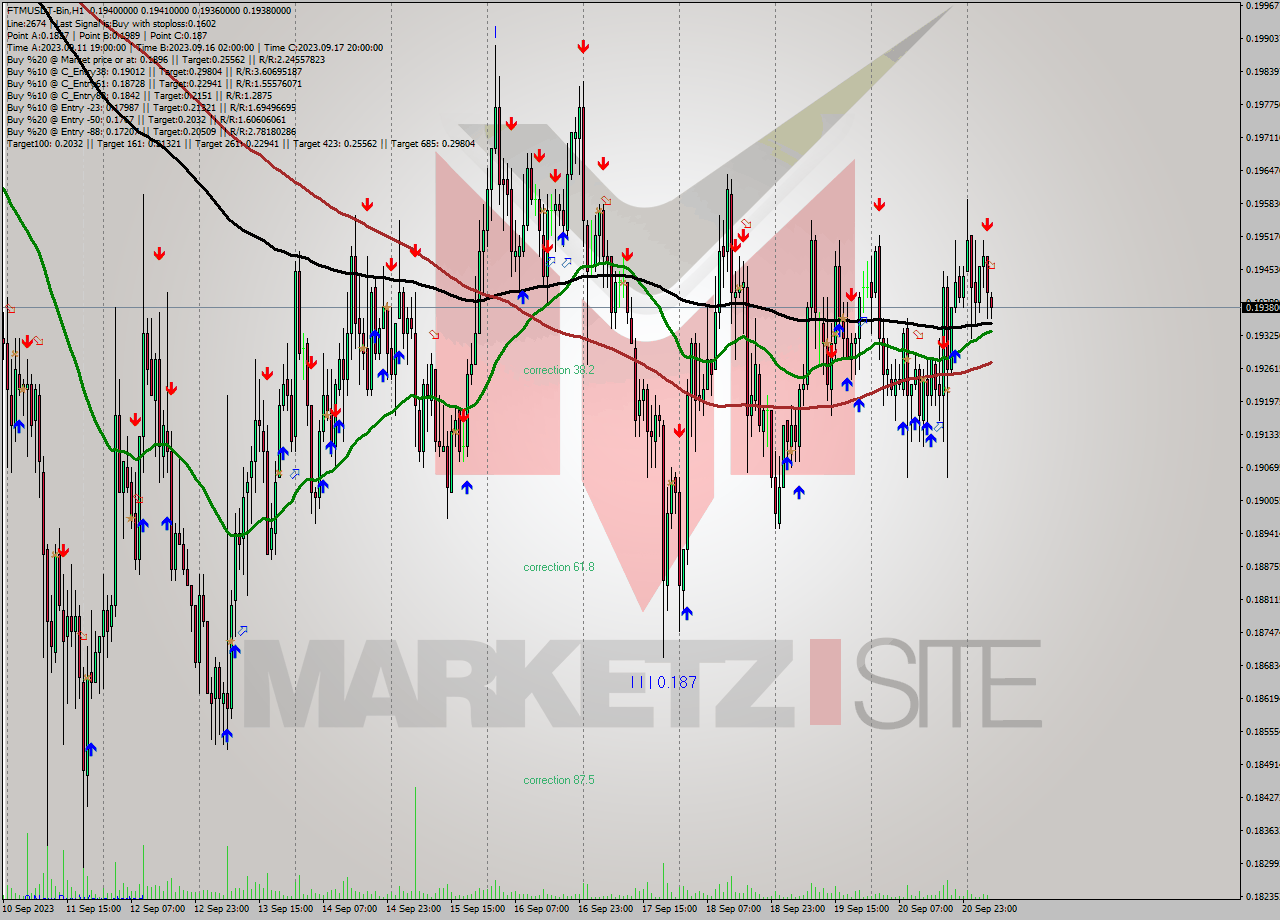
Task: Click the 'Buy %20 @ Market price' line
Action: (x=165, y=59)
